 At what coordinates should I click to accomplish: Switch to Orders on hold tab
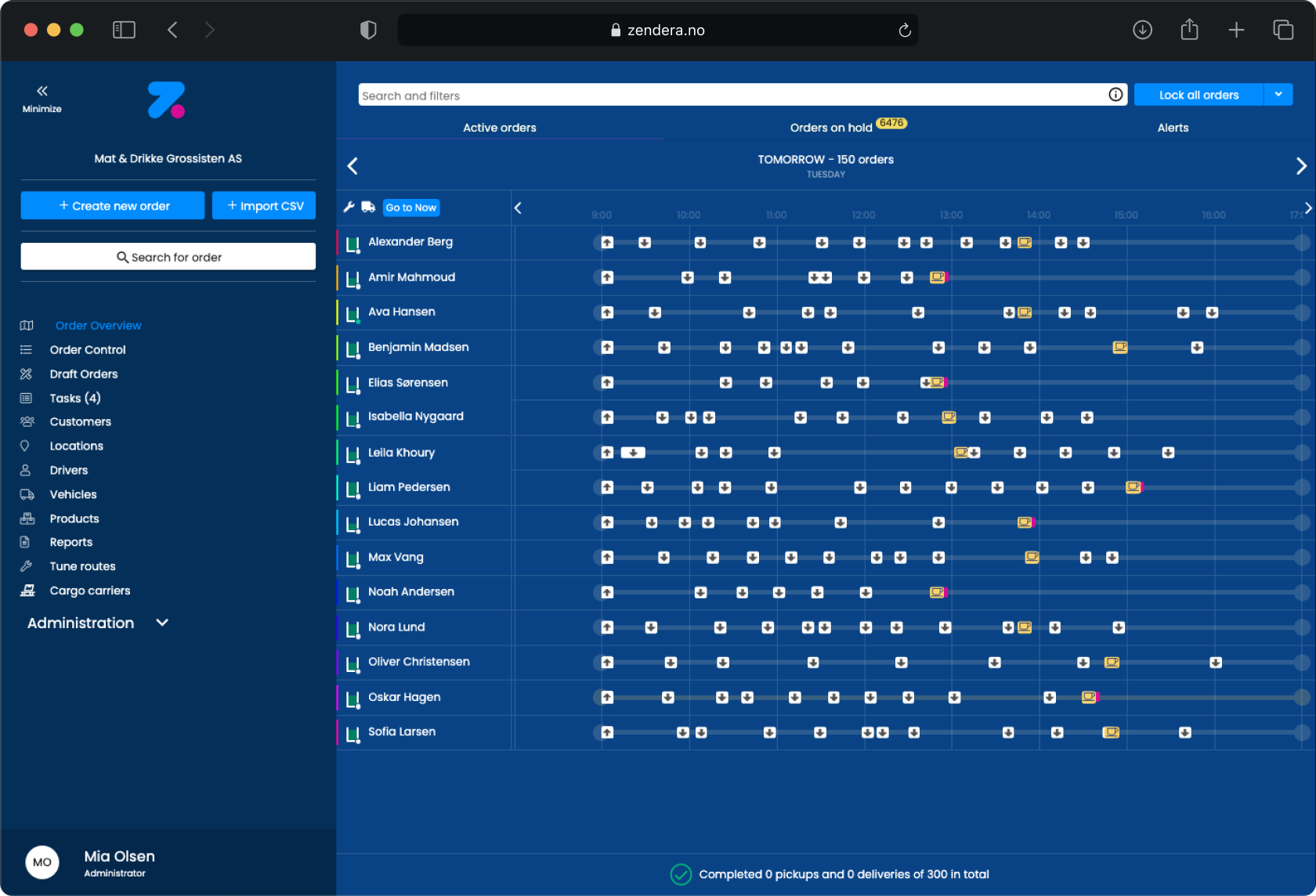pos(831,128)
